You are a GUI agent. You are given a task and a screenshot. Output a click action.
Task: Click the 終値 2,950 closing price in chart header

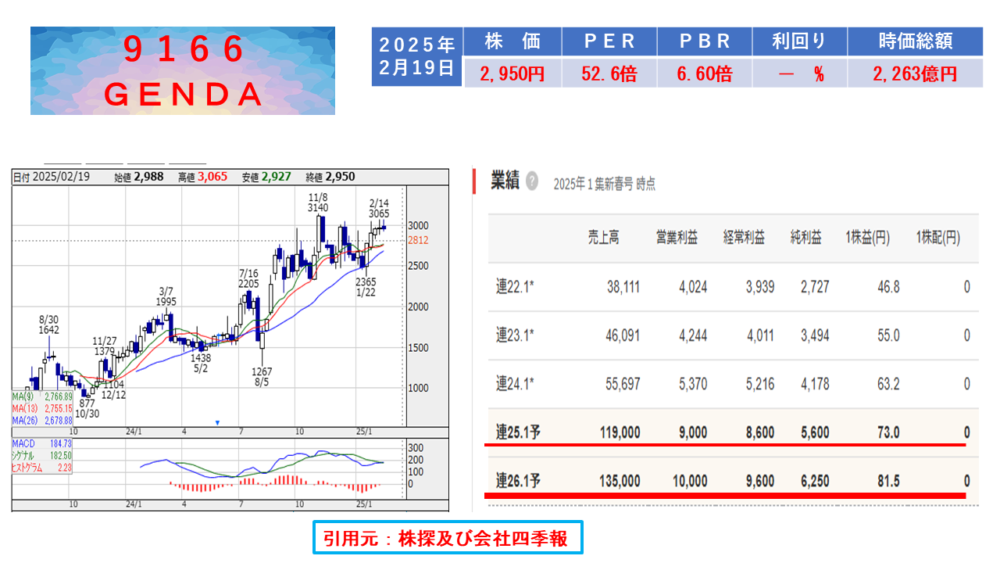(x=330, y=177)
